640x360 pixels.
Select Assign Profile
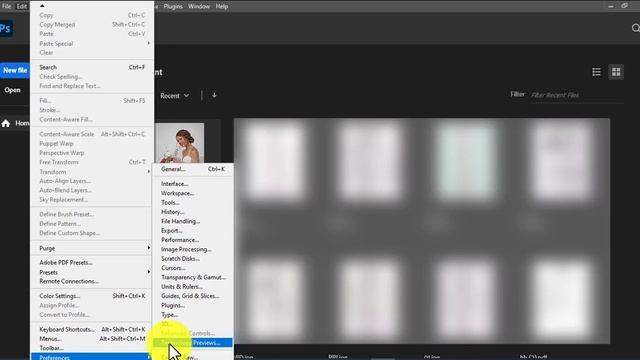pos(92,305)
